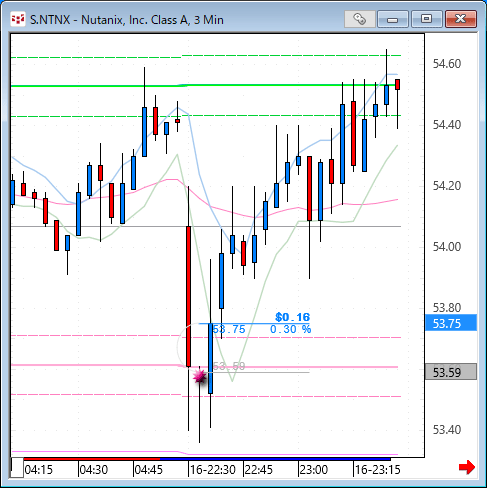Click the red right arrow scroll icon

(x=467, y=467)
